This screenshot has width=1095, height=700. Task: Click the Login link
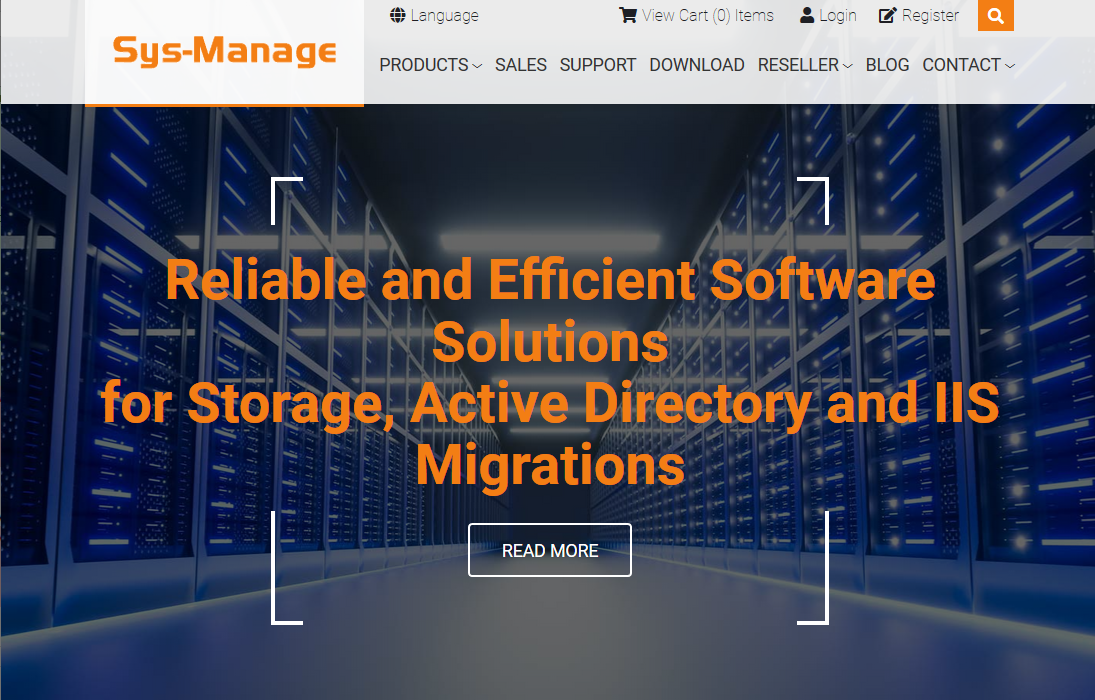(x=838, y=14)
